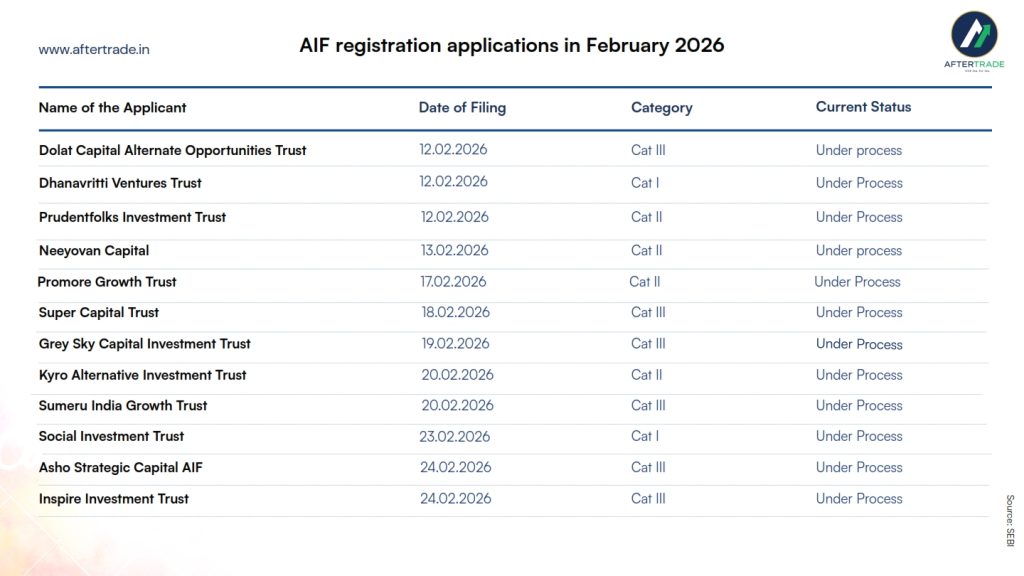Image resolution: width=1024 pixels, height=576 pixels.
Task: Click the Aftertrade logo icon
Action: coord(973,36)
